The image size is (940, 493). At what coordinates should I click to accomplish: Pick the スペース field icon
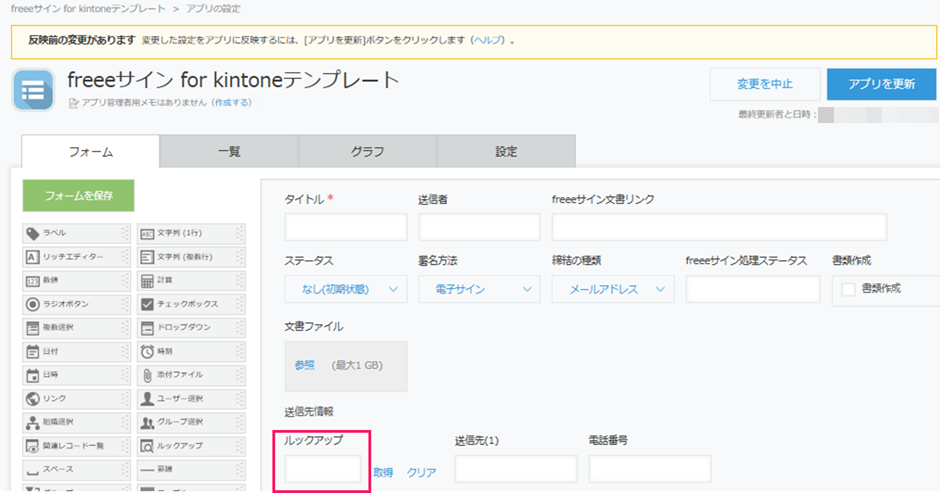pos(32,471)
